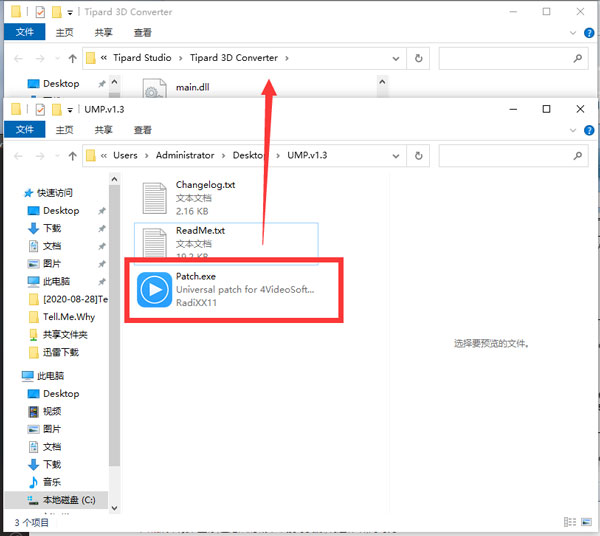This screenshot has width=600, height=536.
Task: Expand chevron after Tipard Studio in breadcrumb
Action: click(181, 58)
